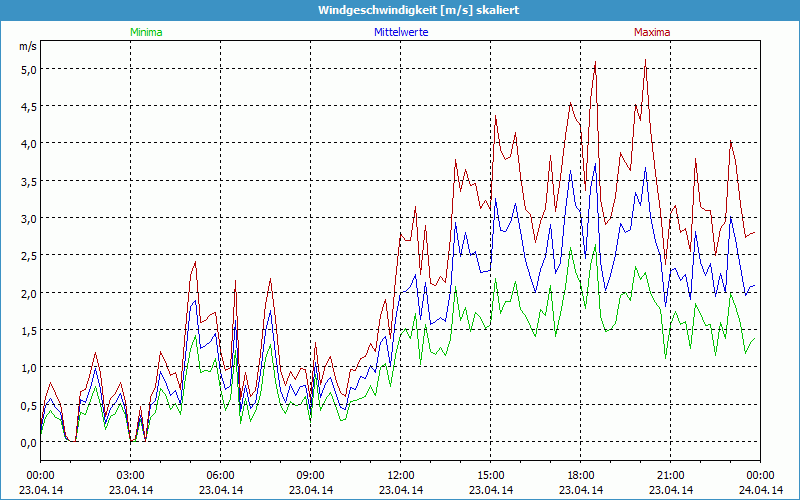The height and width of the screenshot is (500, 800).
Task: Select the 12:00 time axis label
Action: (400, 475)
